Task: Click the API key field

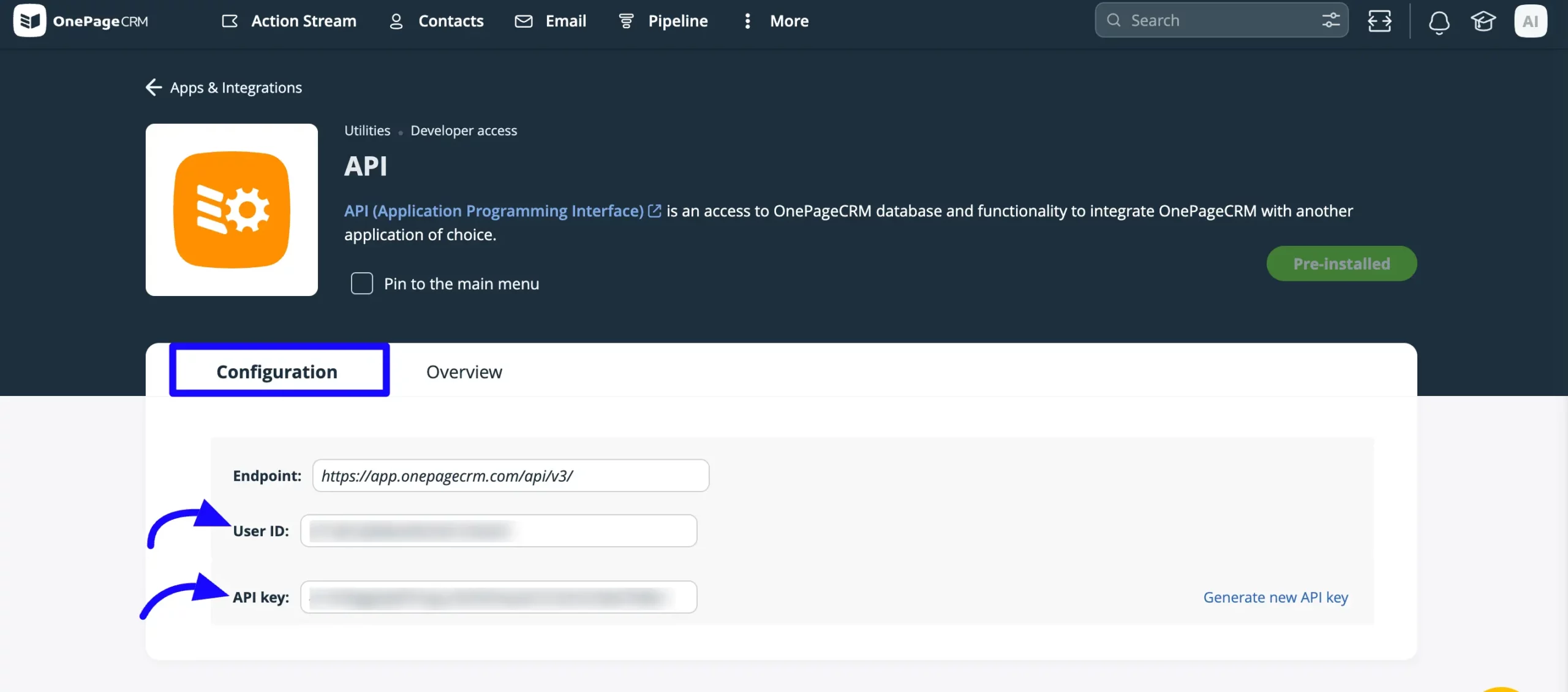Action: [x=499, y=597]
